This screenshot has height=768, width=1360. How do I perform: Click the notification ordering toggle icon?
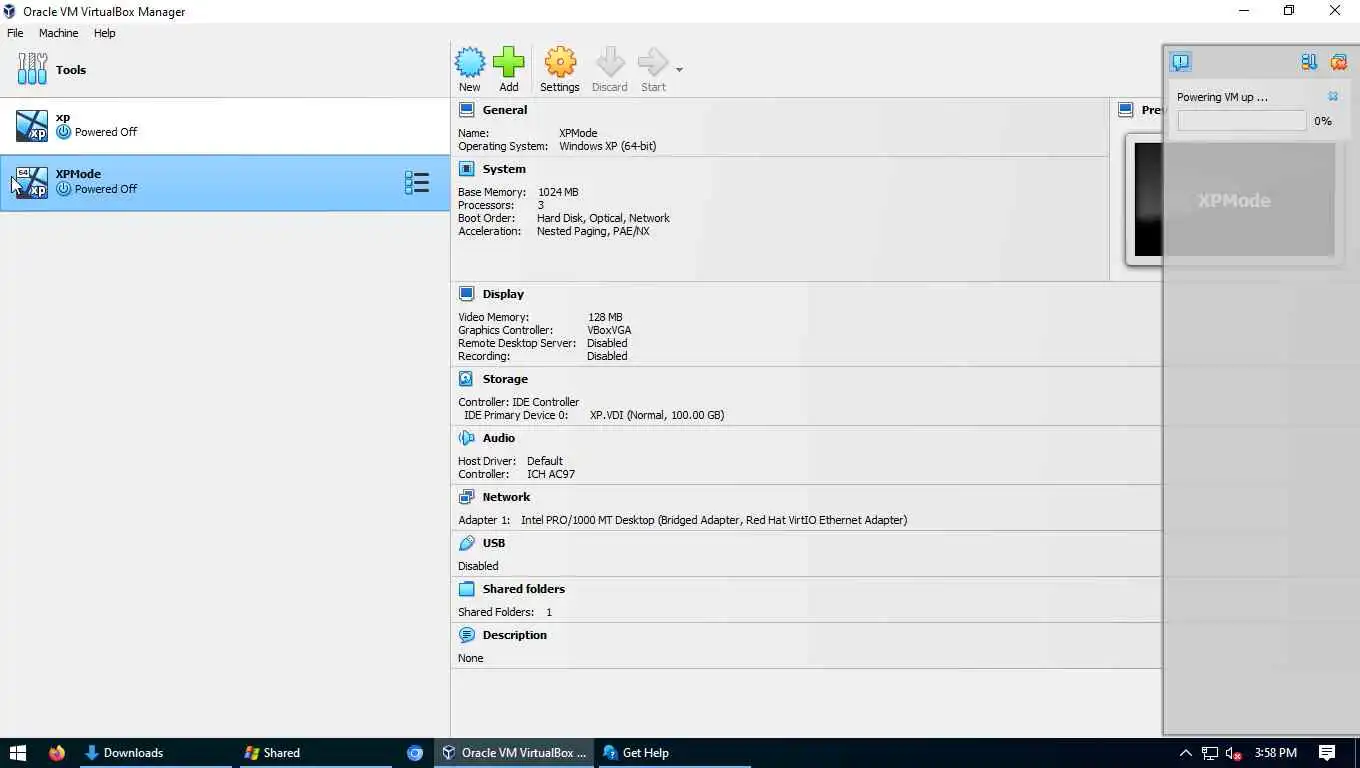[x=1309, y=62]
